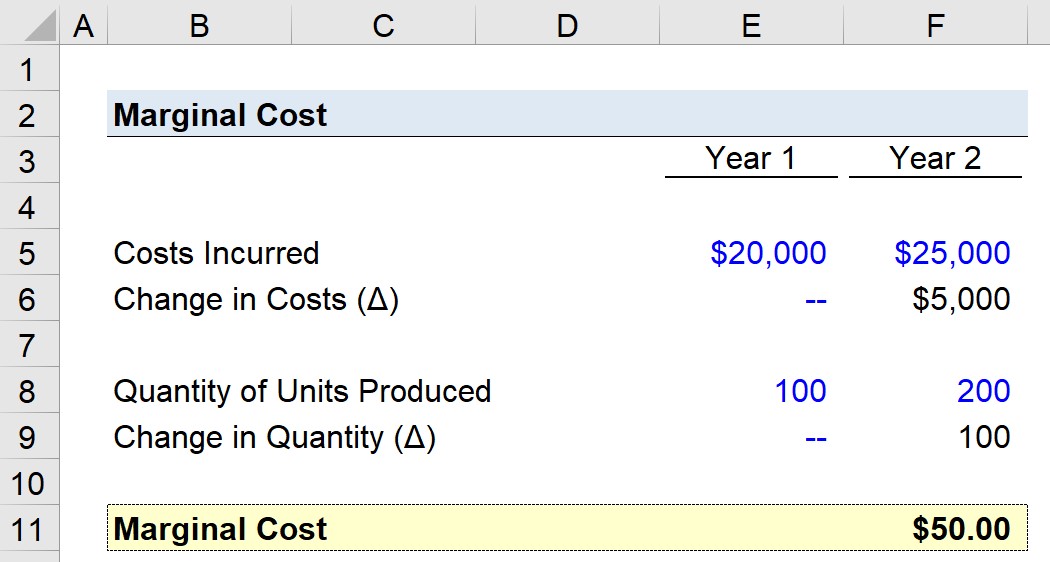The width and height of the screenshot is (1050, 562).
Task: Select row 11 header
Action: point(29,530)
